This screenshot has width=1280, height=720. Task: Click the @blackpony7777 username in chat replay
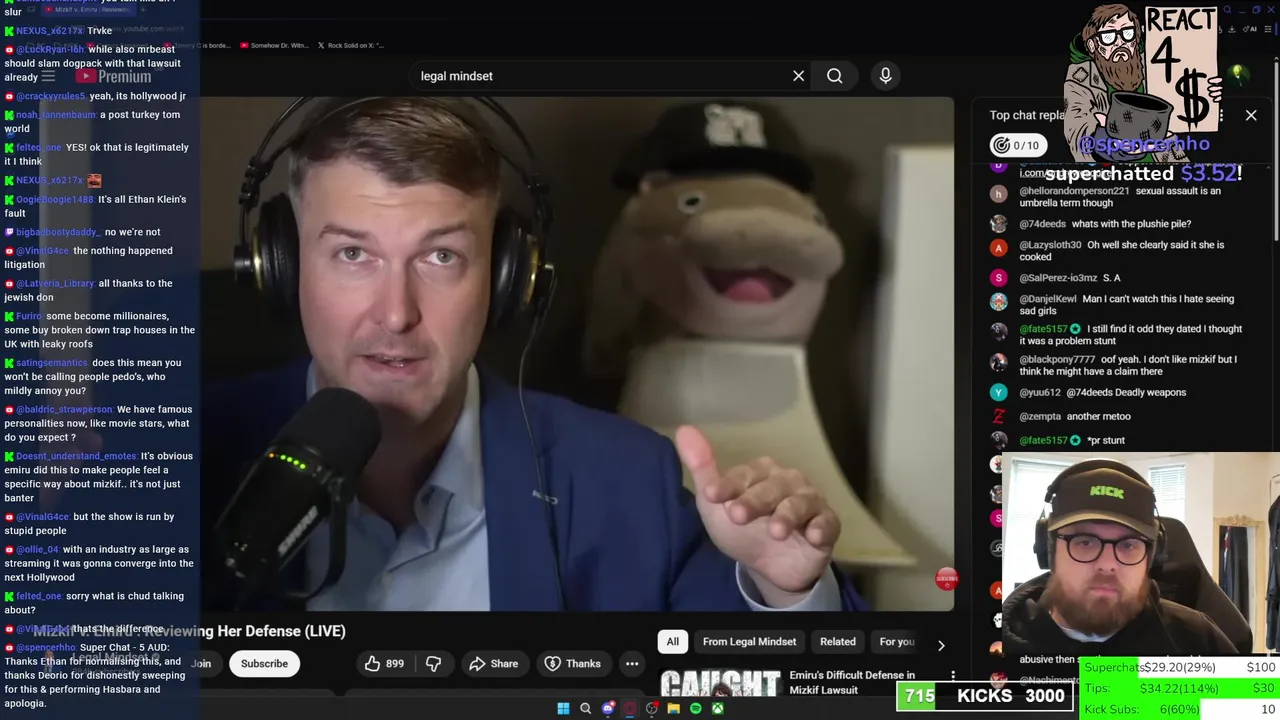1057,359
